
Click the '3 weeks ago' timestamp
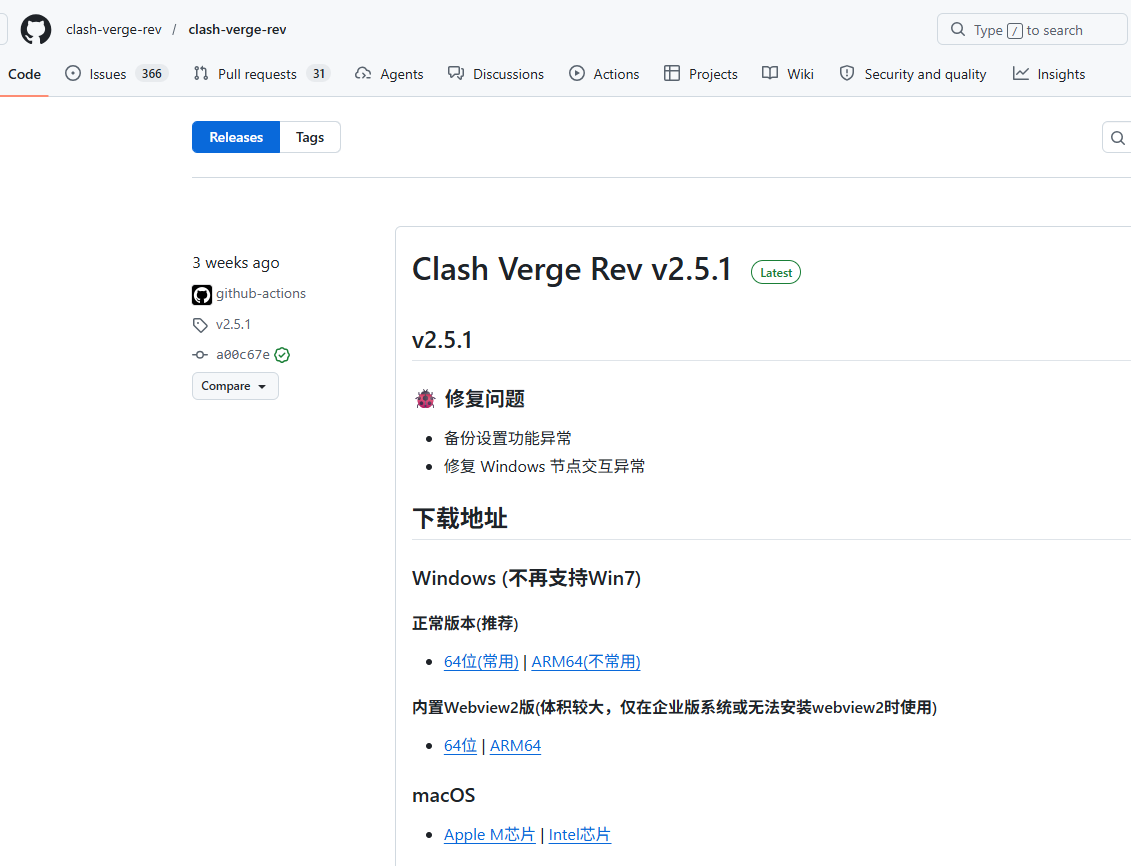point(236,262)
